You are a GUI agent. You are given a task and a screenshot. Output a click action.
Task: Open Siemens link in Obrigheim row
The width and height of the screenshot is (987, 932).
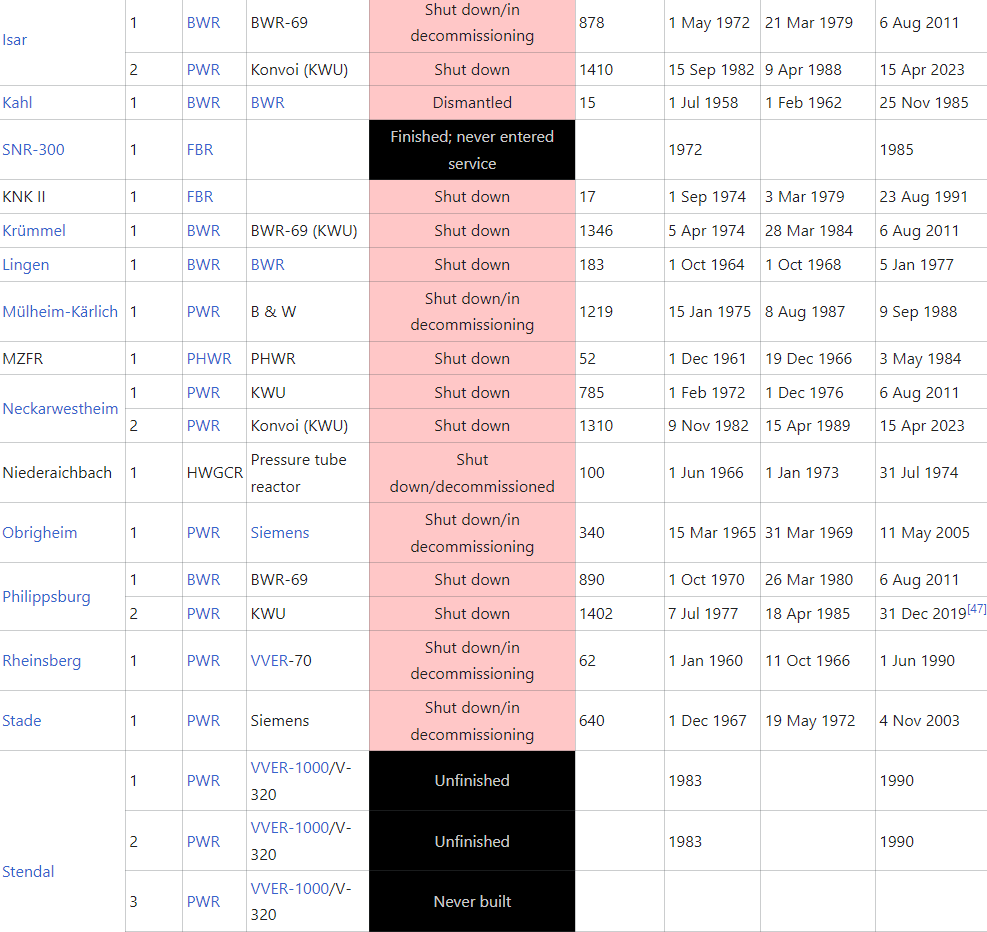coord(280,532)
